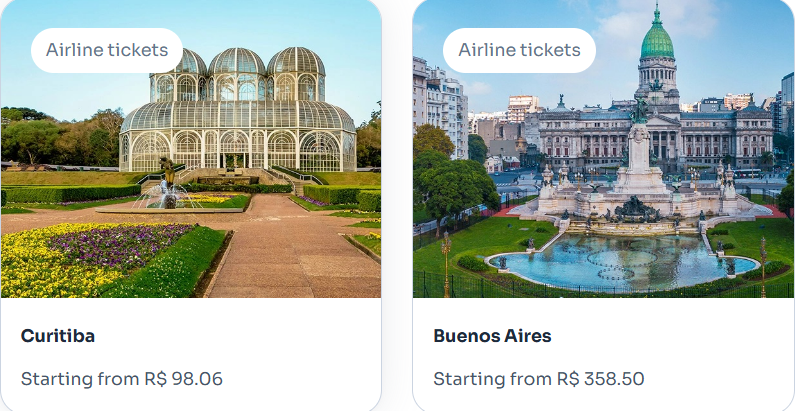Click the fountain pond in Buenos Aires photo
Screen dimensions: 799x411
620,262
